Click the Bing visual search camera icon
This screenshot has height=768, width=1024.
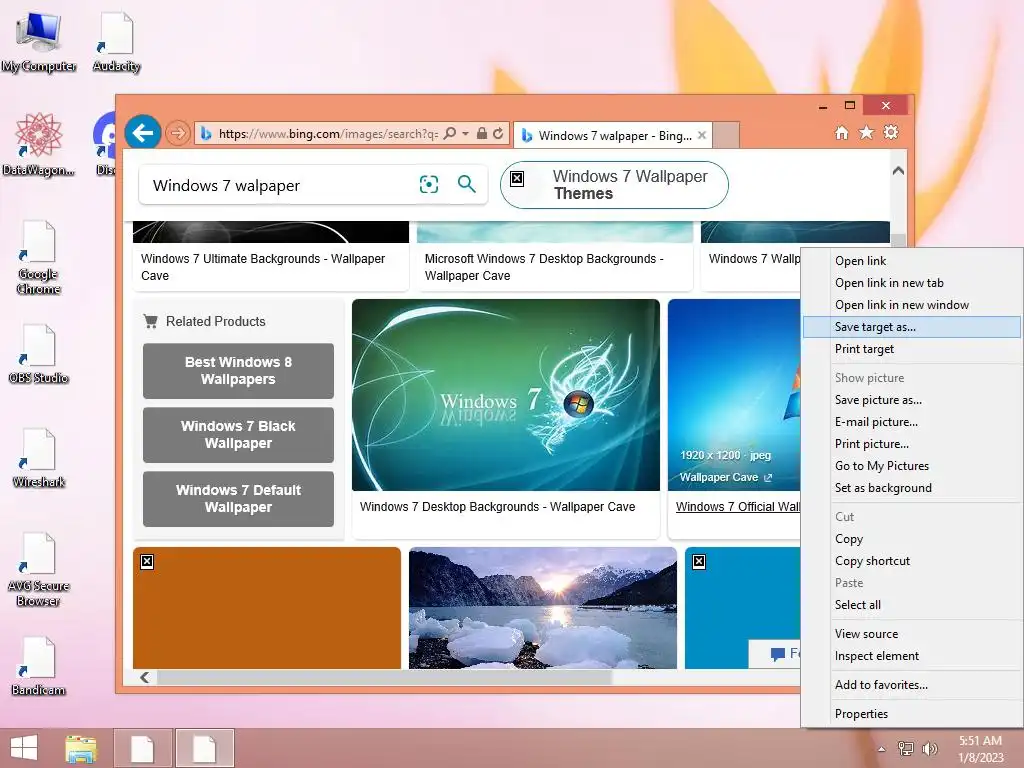point(428,185)
